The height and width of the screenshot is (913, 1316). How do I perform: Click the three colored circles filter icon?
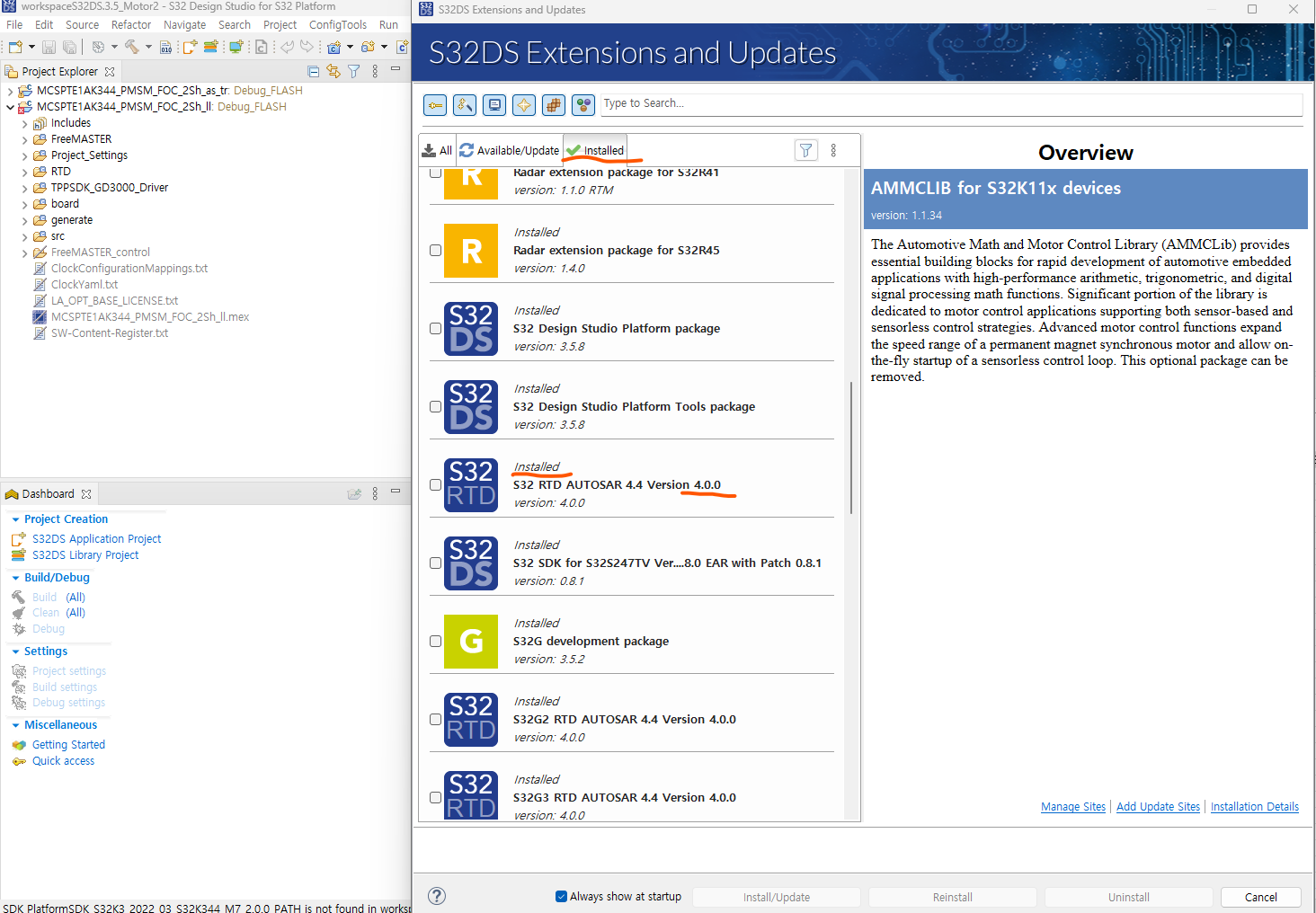(583, 105)
